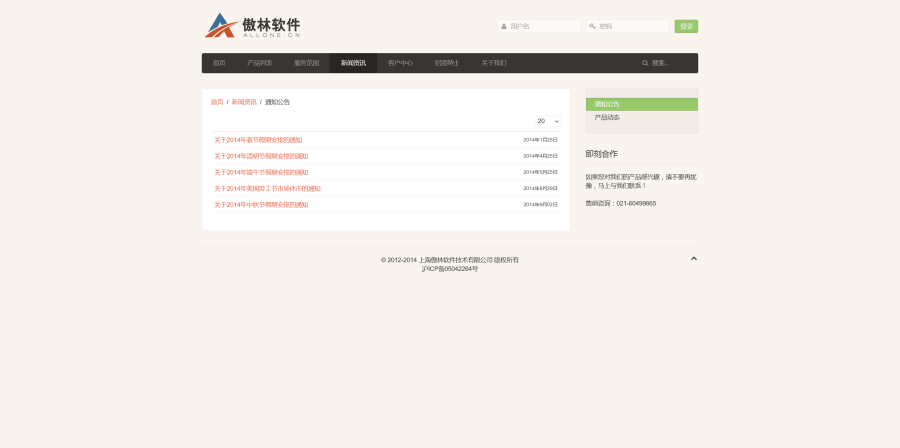Click the back-to-top chevron icon in footer
The image size is (900, 448).
point(694,259)
